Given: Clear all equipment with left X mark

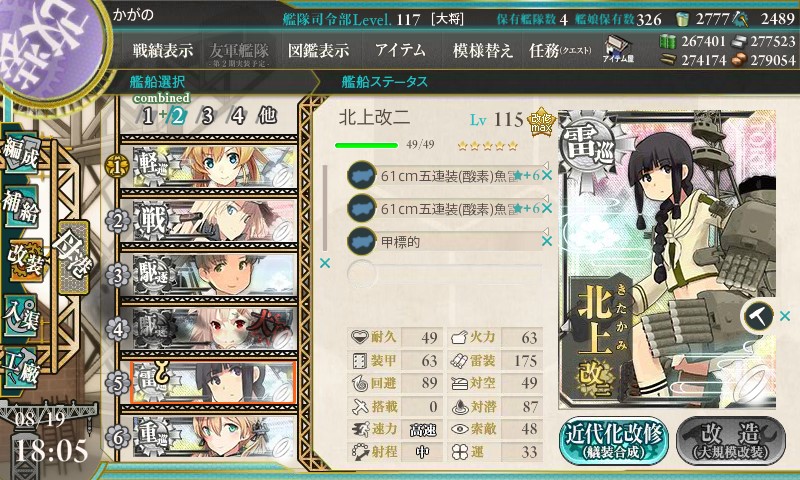Looking at the screenshot, I should tap(324, 263).
